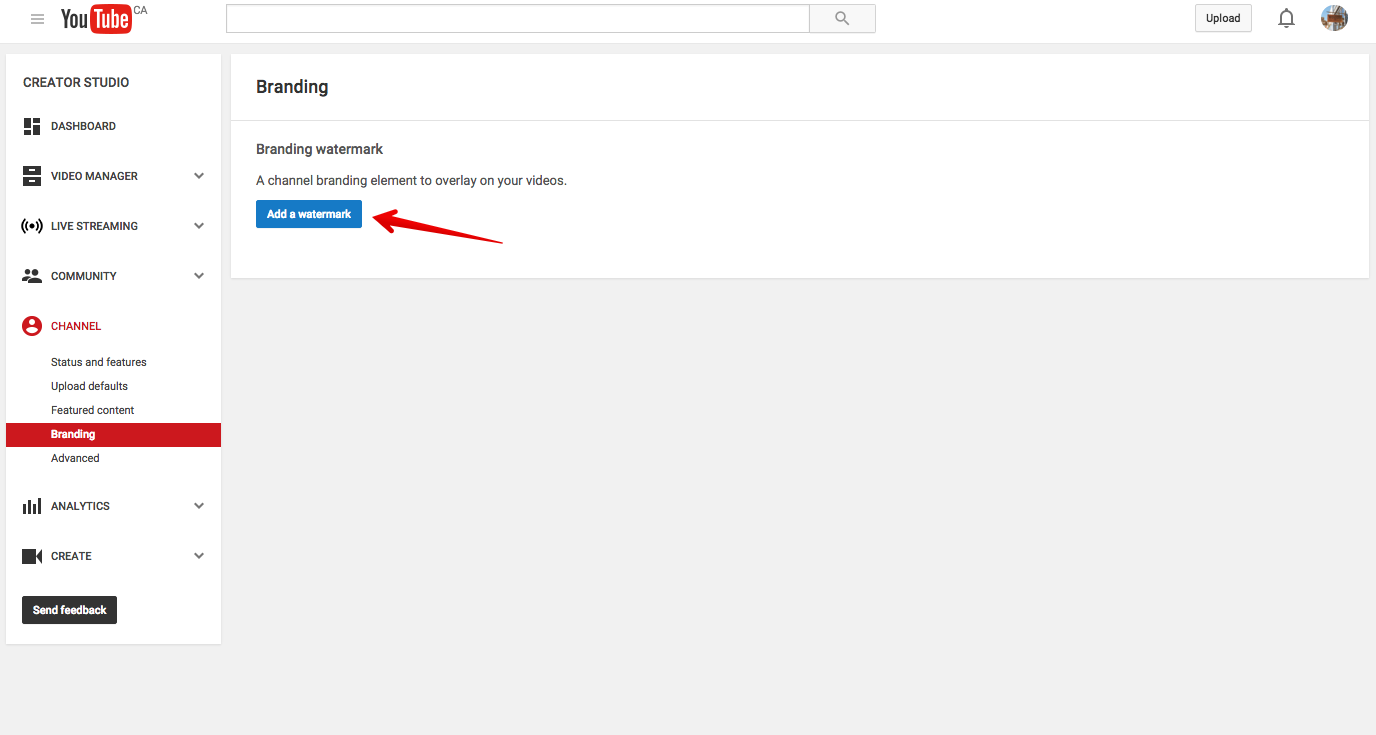1376x735 pixels.
Task: Open the account avatar menu
Action: (1334, 18)
